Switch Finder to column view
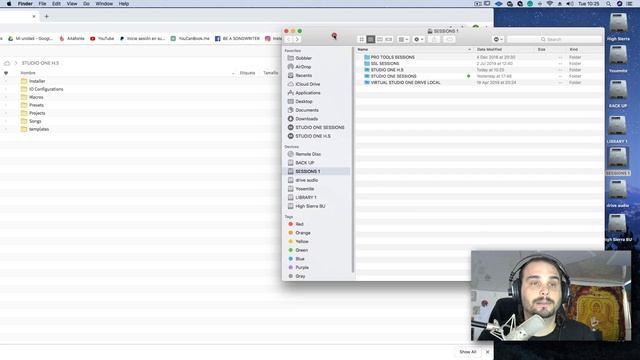The height and width of the screenshot is (360, 640). click(x=380, y=39)
